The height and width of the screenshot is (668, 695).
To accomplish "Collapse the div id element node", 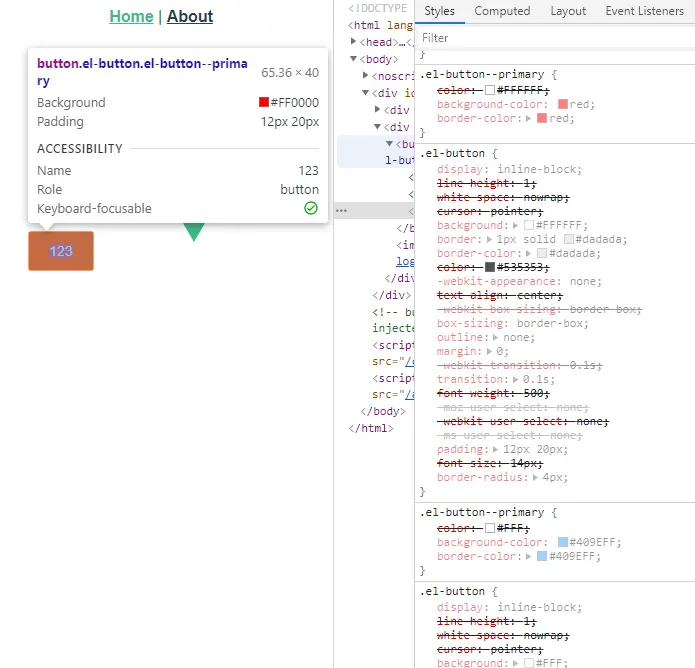I will click(365, 93).
